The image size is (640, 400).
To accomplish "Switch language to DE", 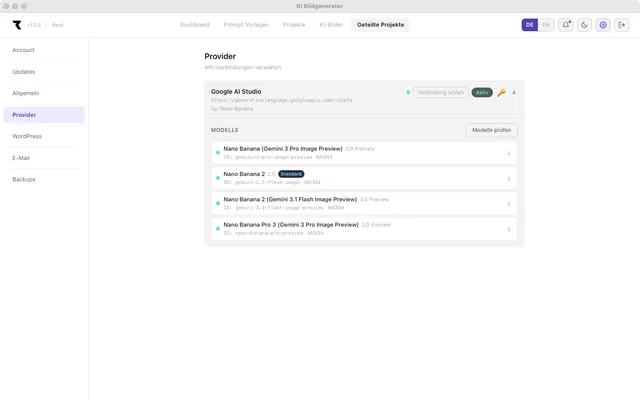I will (x=529, y=25).
